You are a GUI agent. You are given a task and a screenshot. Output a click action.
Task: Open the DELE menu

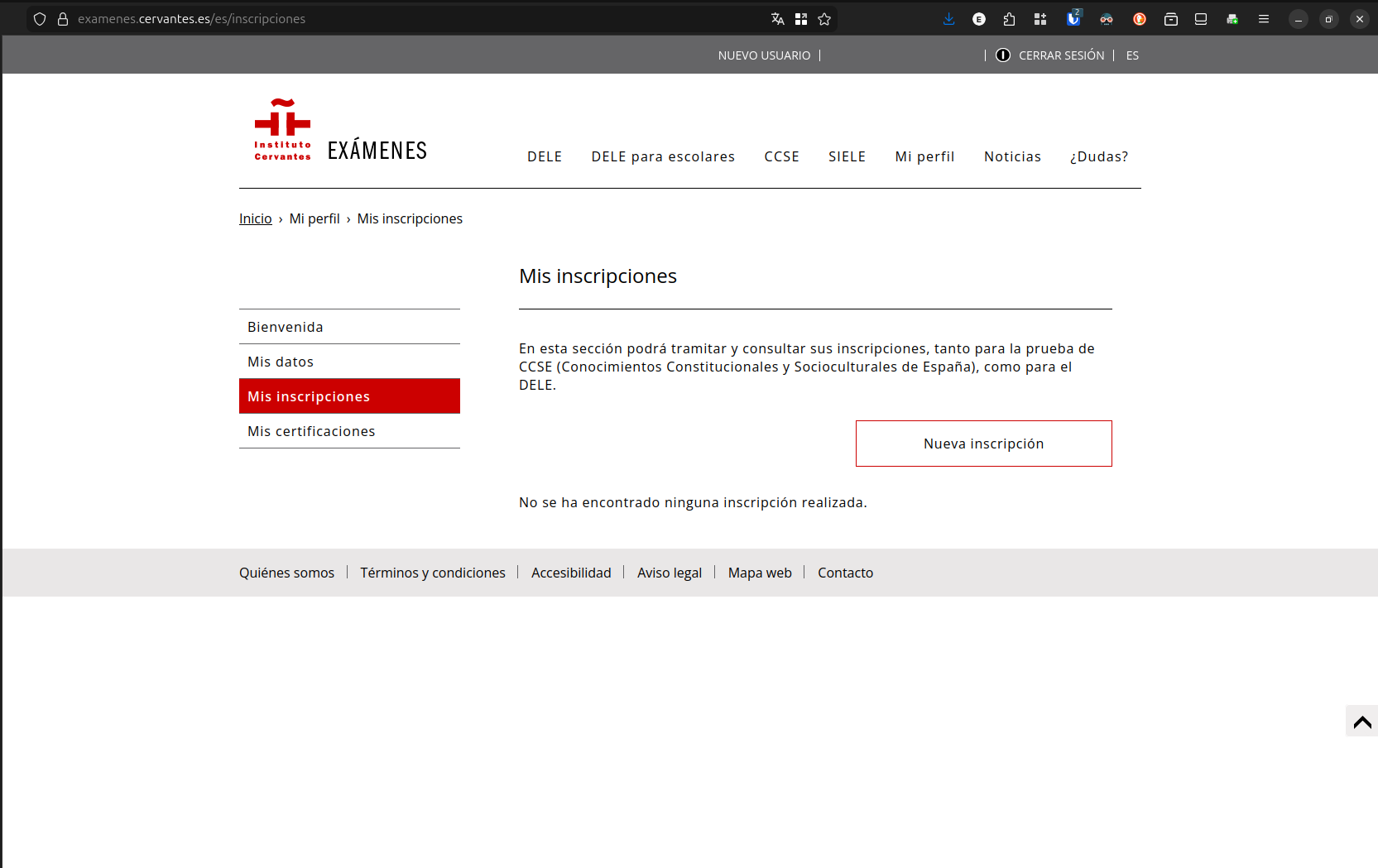click(x=544, y=156)
